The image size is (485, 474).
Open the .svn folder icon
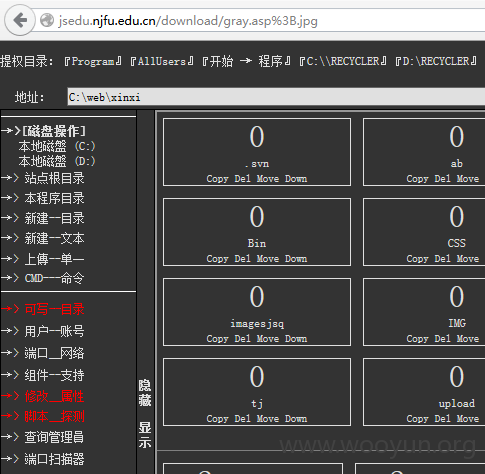coord(257,136)
